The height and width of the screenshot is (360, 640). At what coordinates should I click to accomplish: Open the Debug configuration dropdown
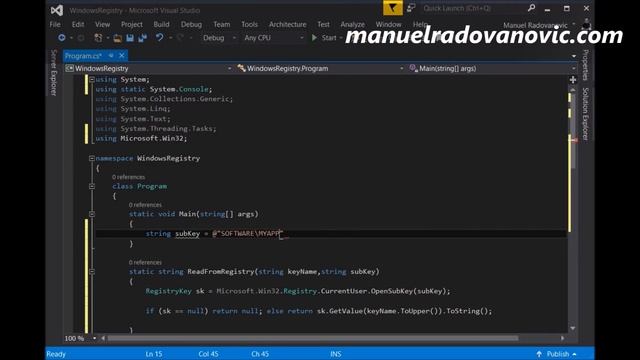pyautogui.click(x=219, y=38)
